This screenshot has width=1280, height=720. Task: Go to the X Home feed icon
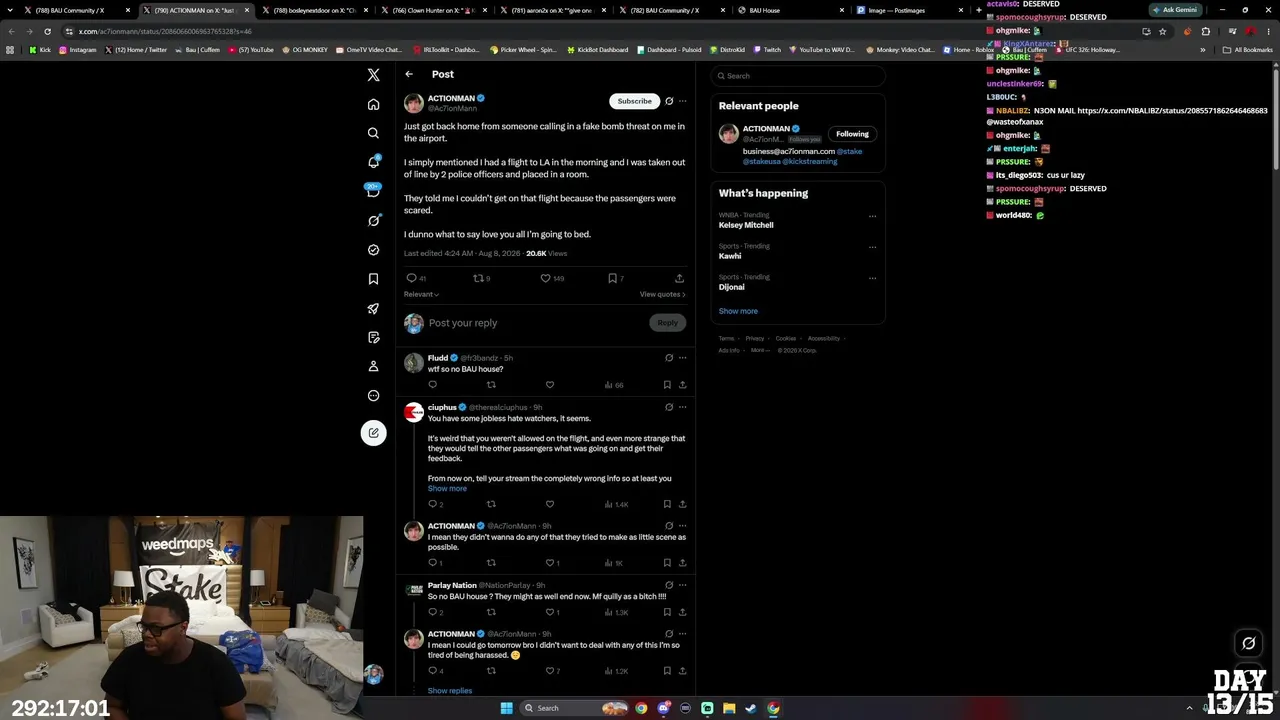(x=373, y=104)
